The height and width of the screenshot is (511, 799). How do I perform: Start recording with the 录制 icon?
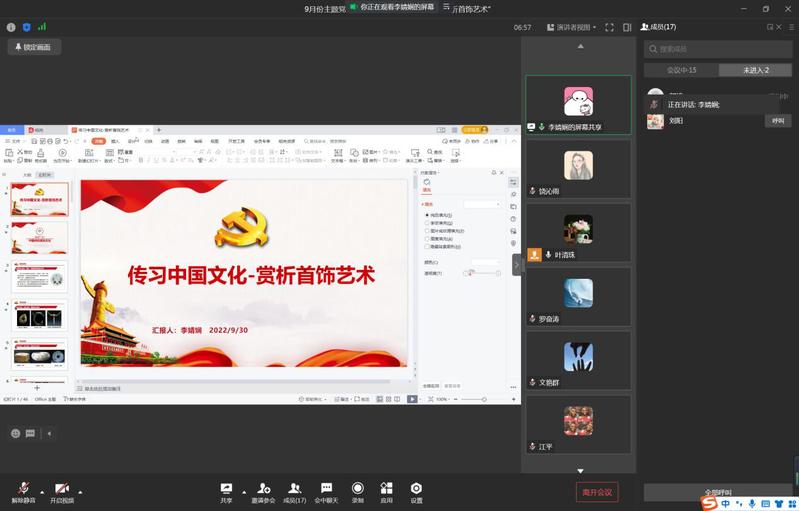pyautogui.click(x=358, y=488)
